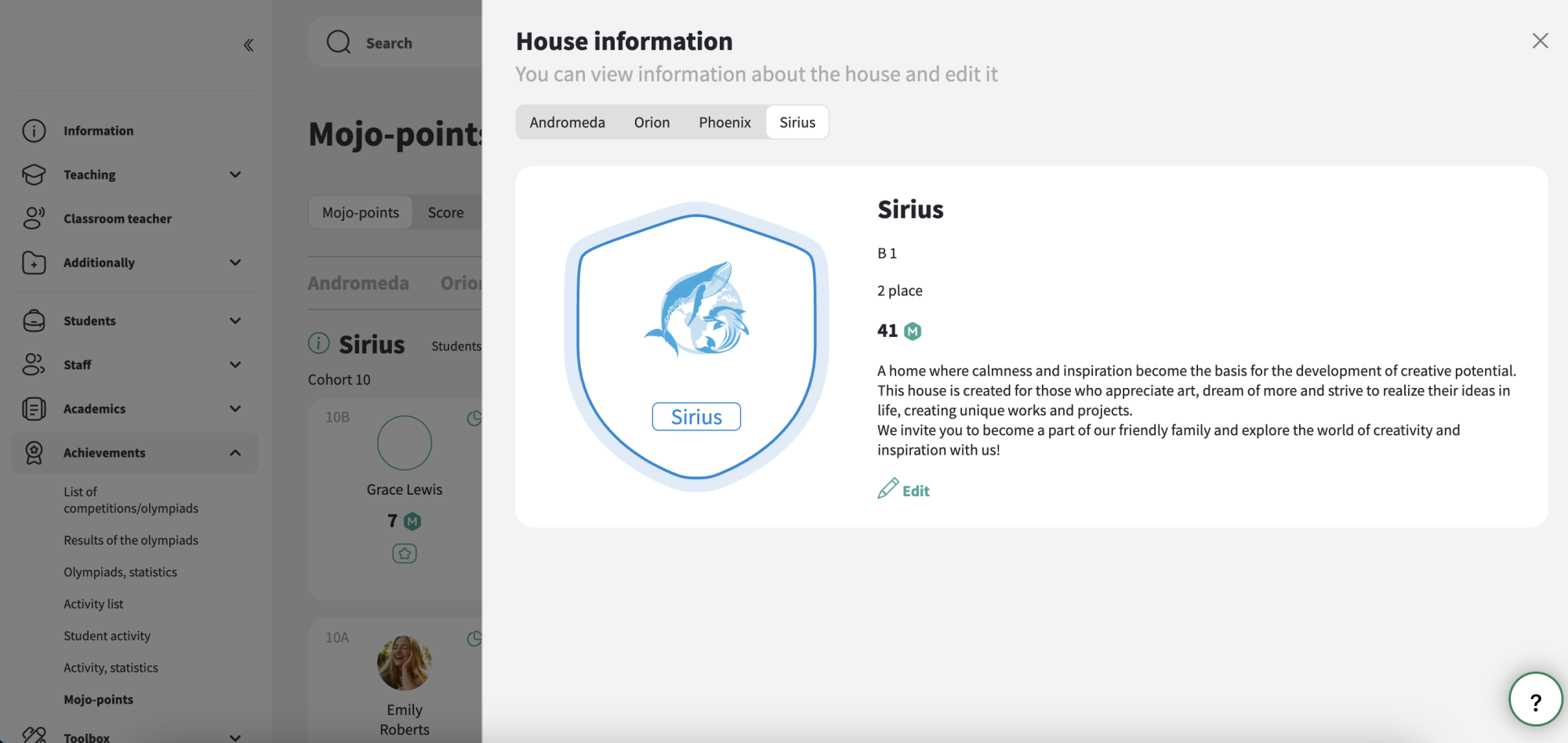Click the Toolbox icon in sidebar
Screen dimensions: 1568x743
click(x=34, y=736)
